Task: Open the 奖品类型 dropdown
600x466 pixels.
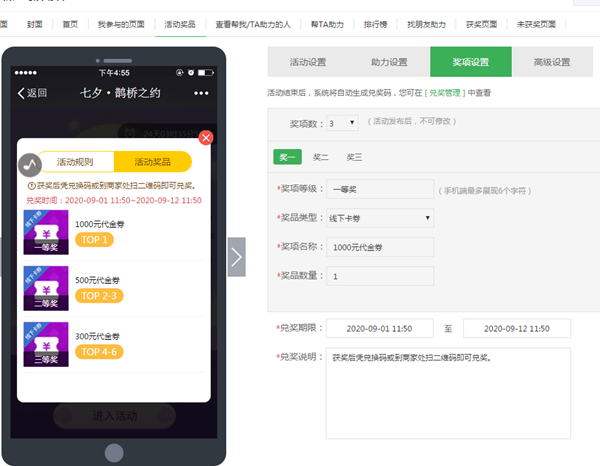Action: (x=380, y=218)
